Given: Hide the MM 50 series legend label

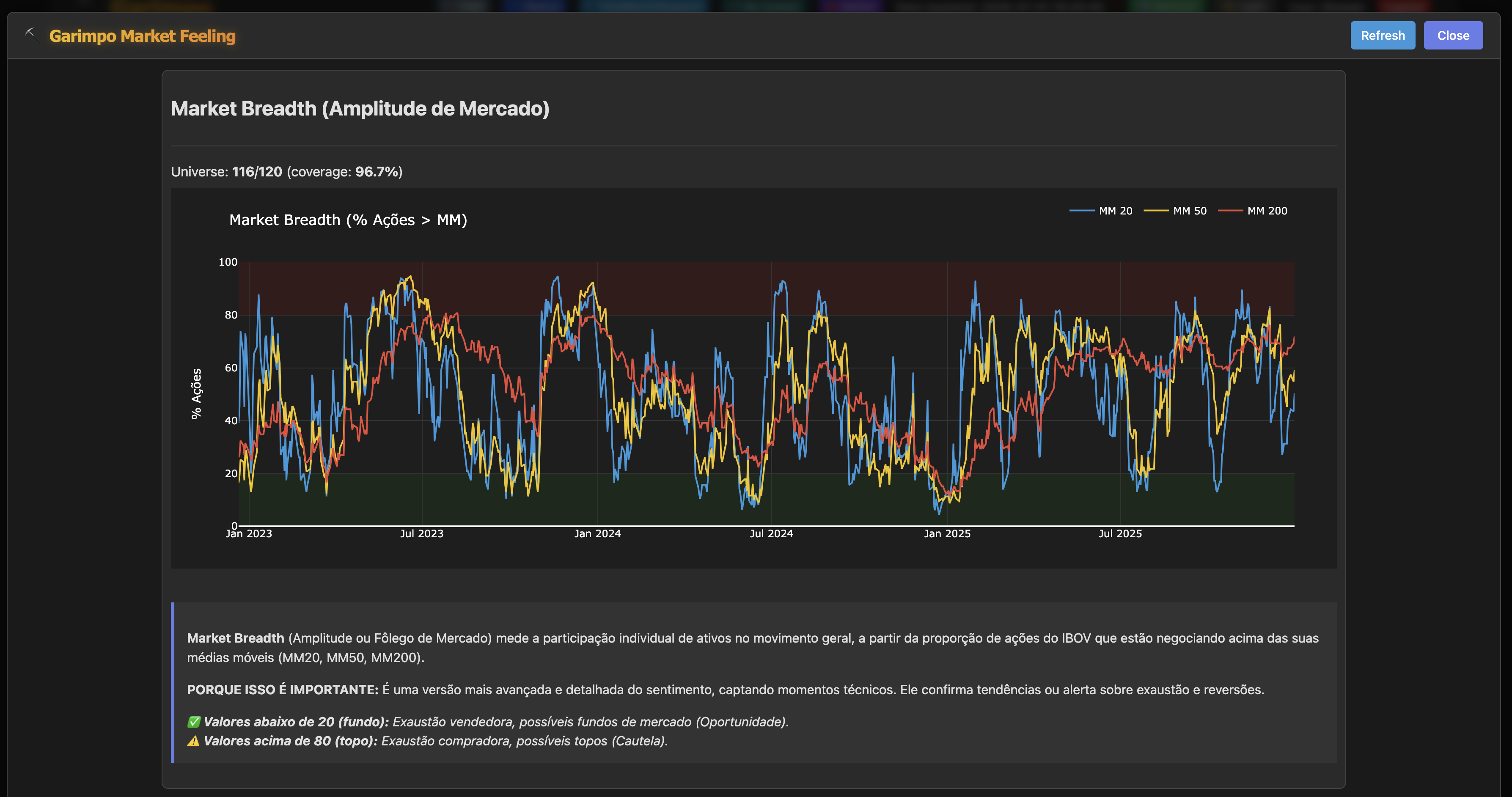Looking at the screenshot, I should point(1190,211).
